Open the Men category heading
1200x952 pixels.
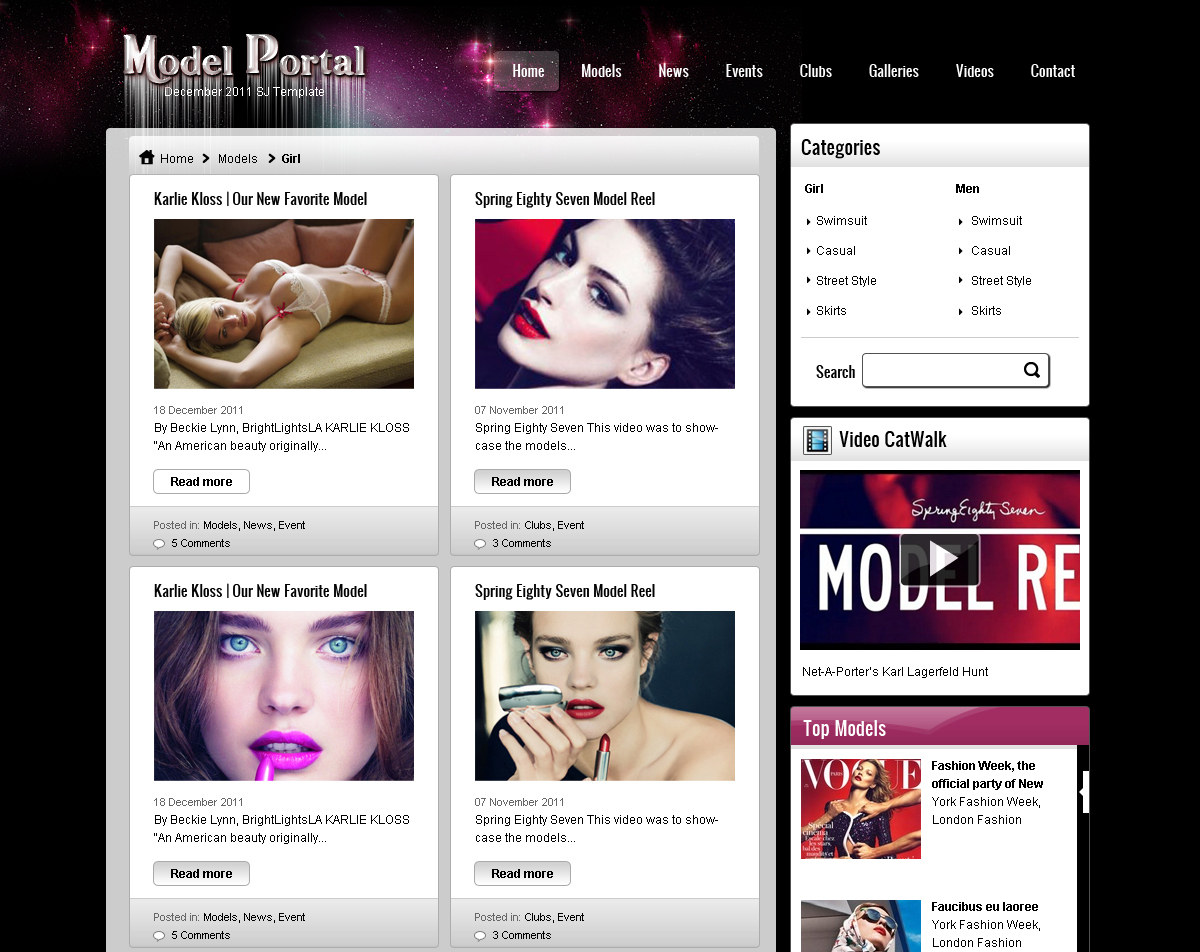click(967, 189)
